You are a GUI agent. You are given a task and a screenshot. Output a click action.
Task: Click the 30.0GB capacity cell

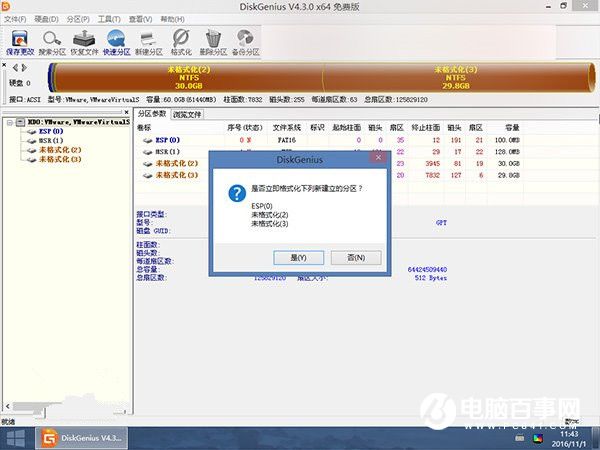[x=509, y=163]
